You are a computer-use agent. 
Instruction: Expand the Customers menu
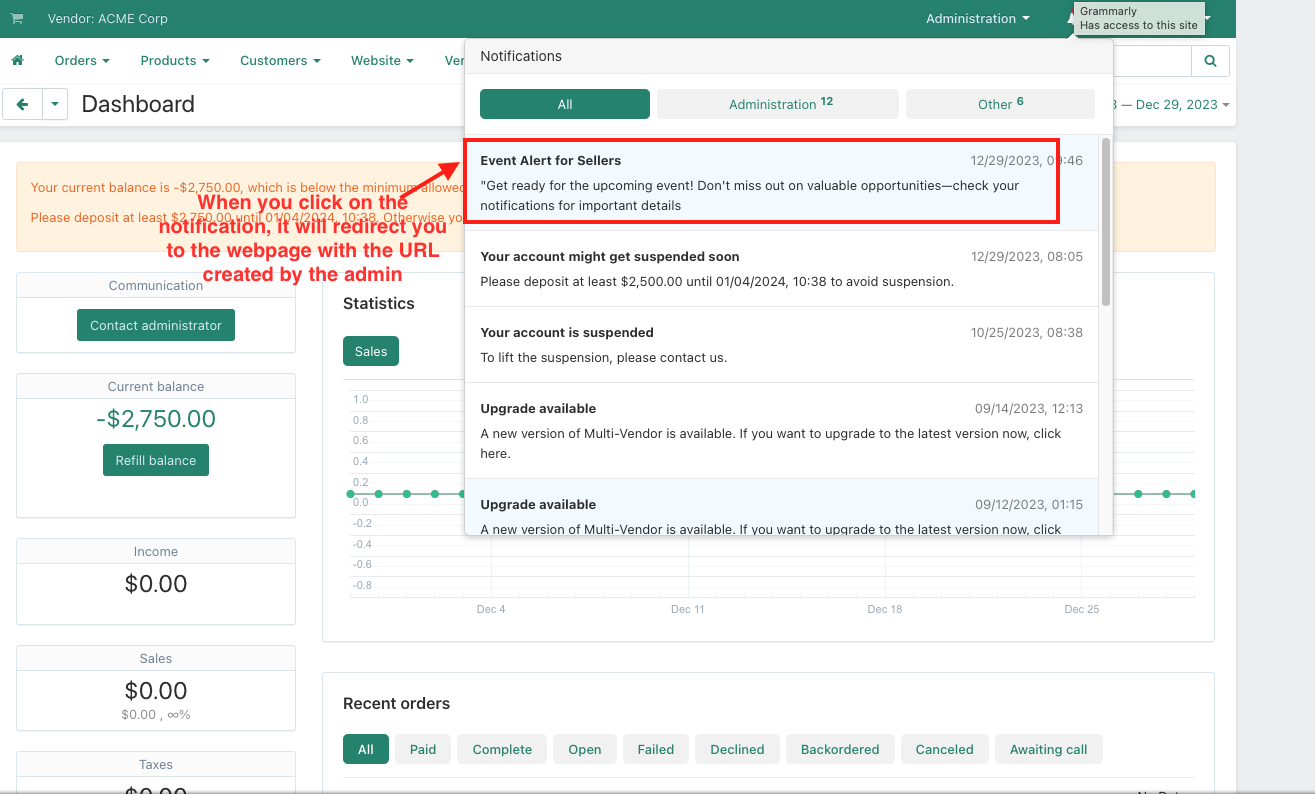280,61
